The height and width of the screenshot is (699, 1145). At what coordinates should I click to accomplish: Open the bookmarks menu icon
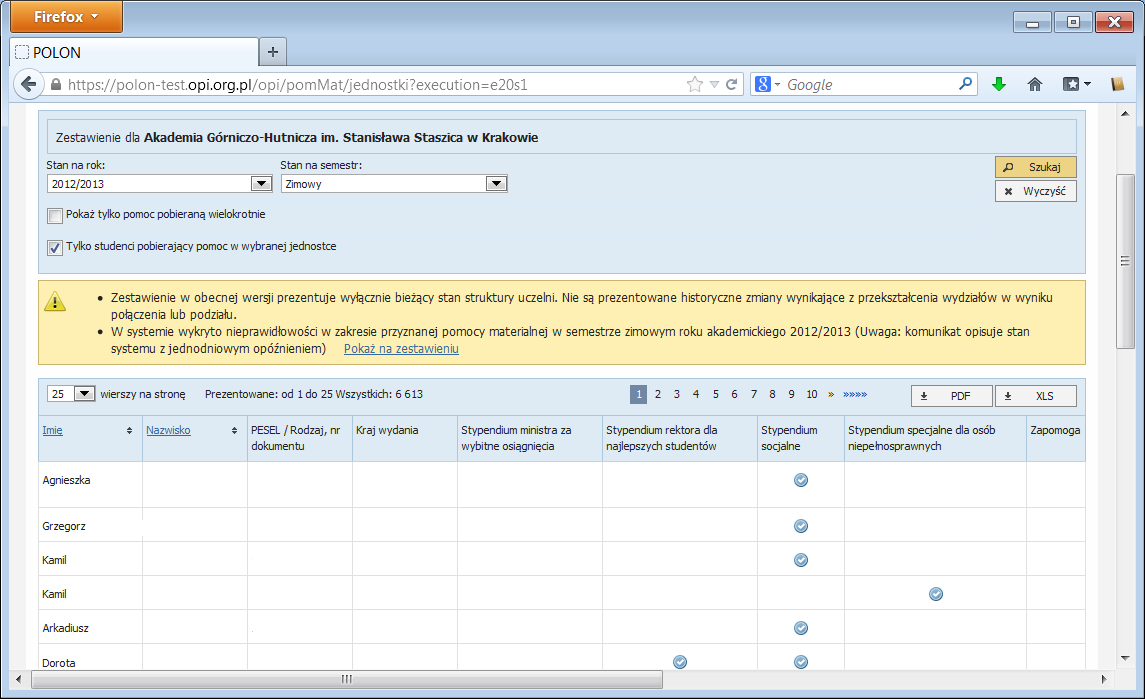tap(1071, 85)
